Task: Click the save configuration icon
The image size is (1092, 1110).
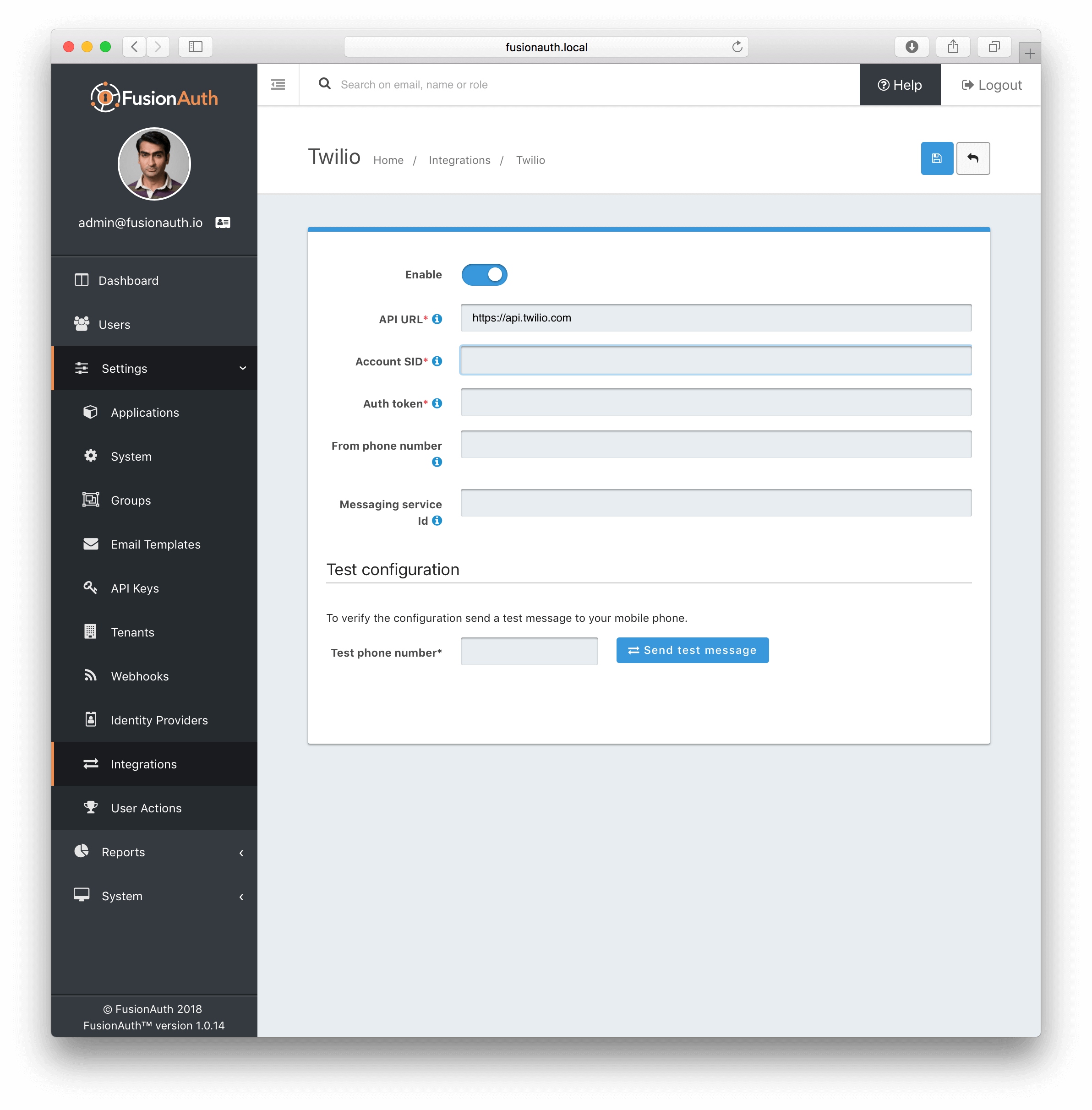Action: click(x=936, y=158)
